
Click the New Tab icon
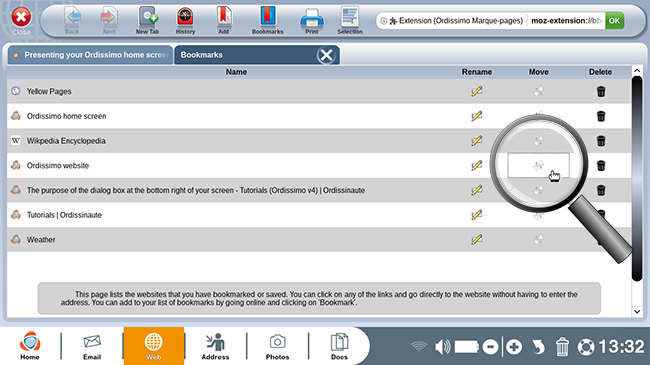coord(148,20)
